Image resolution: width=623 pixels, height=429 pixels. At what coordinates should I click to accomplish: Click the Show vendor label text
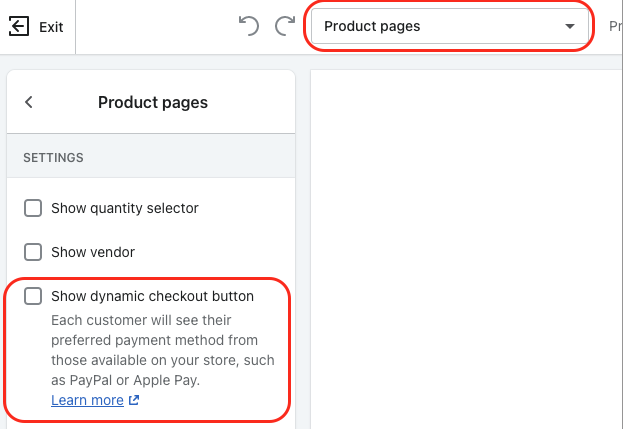[x=93, y=252]
